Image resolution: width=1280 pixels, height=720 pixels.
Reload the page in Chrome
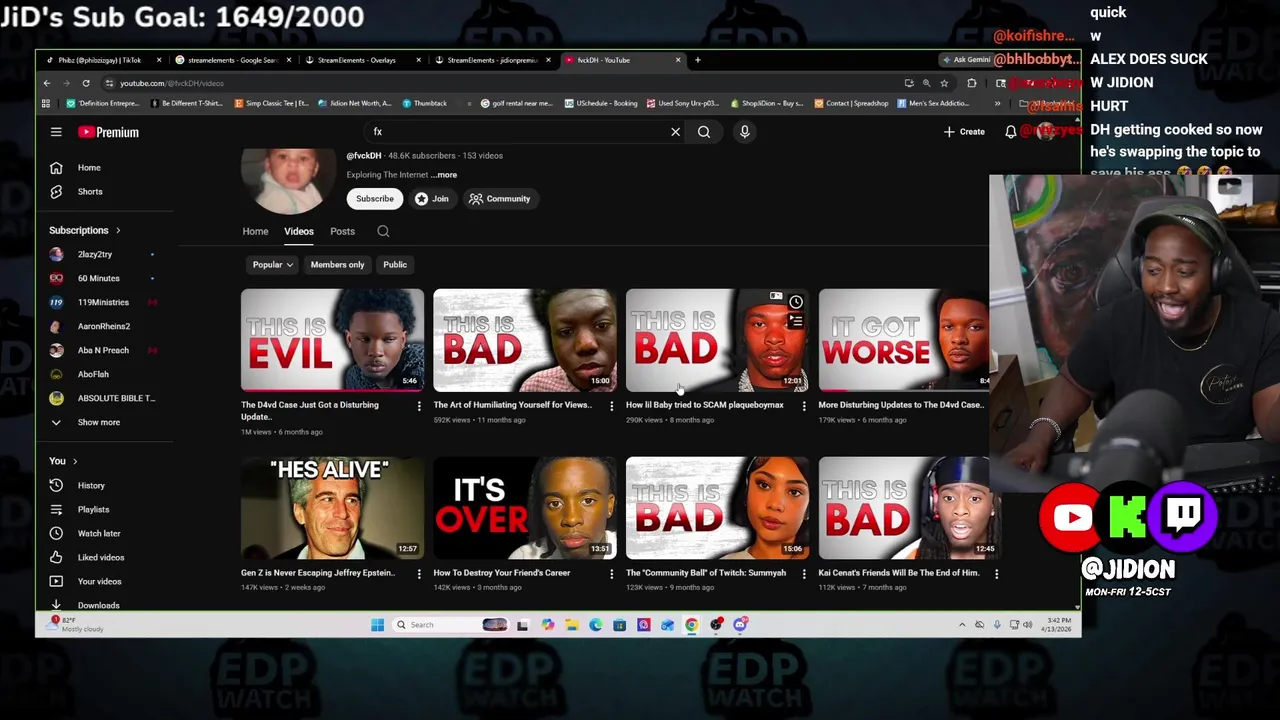pyautogui.click(x=86, y=83)
